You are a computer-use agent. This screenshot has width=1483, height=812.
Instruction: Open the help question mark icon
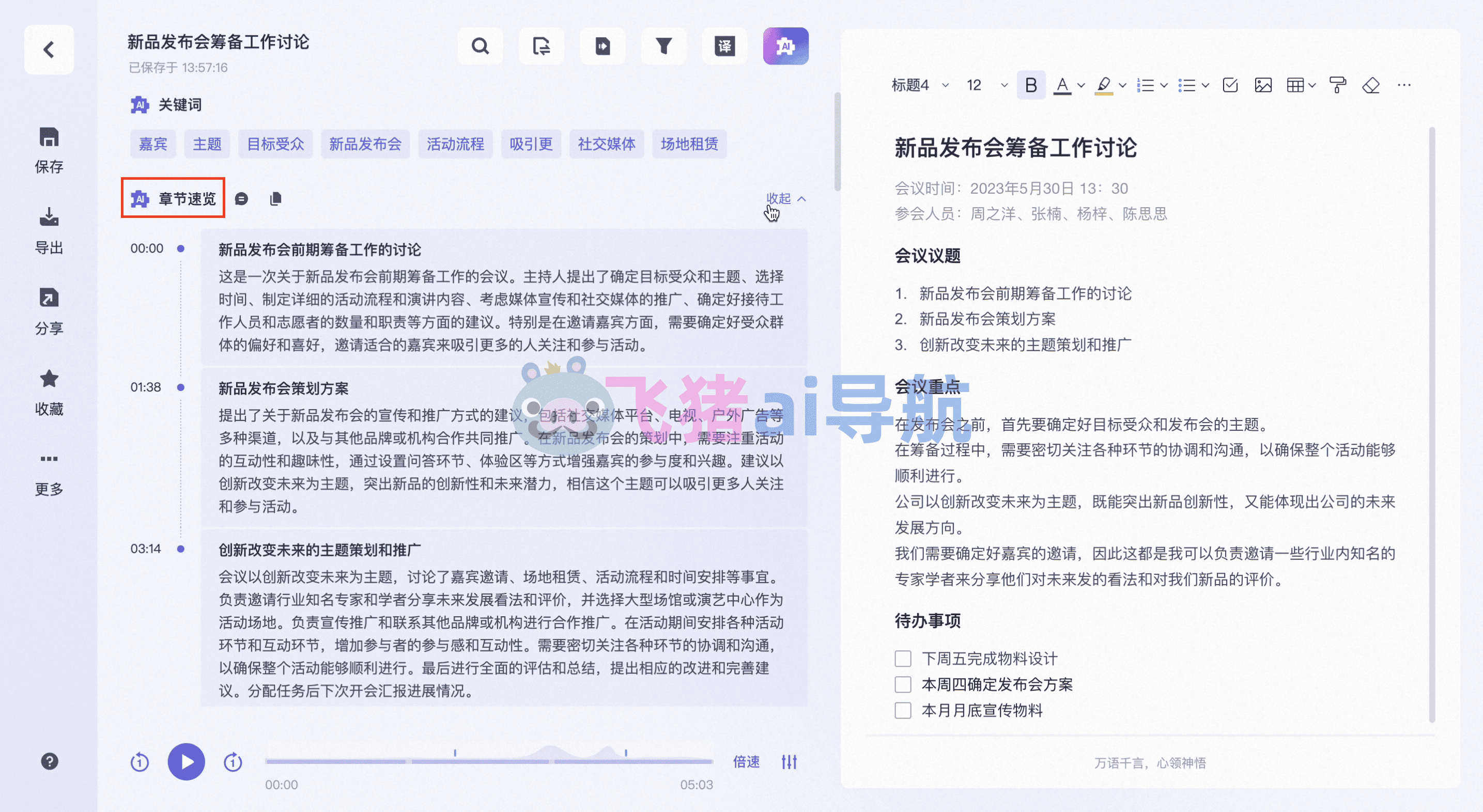tap(50, 761)
